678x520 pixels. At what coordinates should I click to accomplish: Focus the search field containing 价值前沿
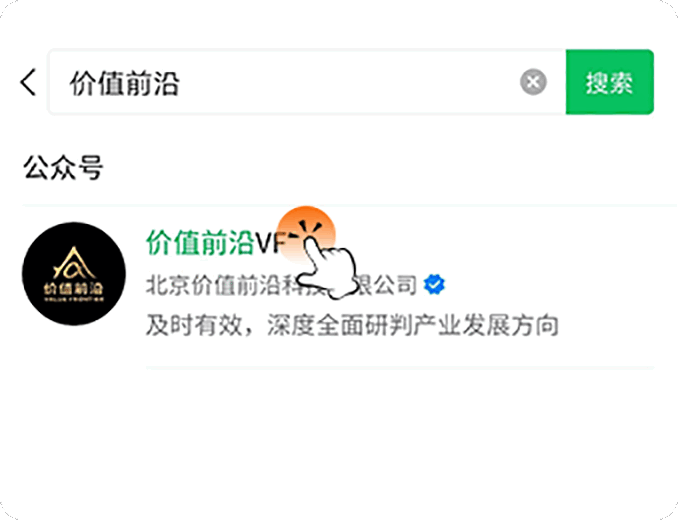click(307, 82)
